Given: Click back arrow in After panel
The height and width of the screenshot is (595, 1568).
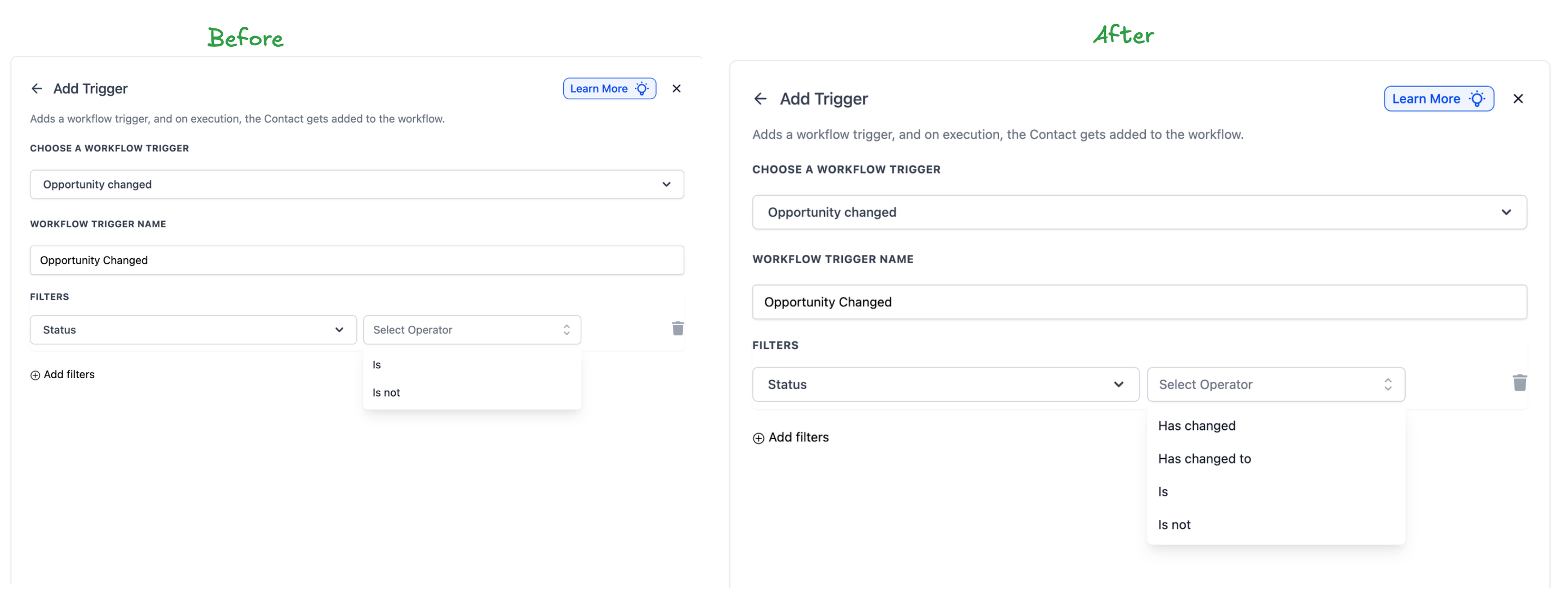Looking at the screenshot, I should (760, 99).
